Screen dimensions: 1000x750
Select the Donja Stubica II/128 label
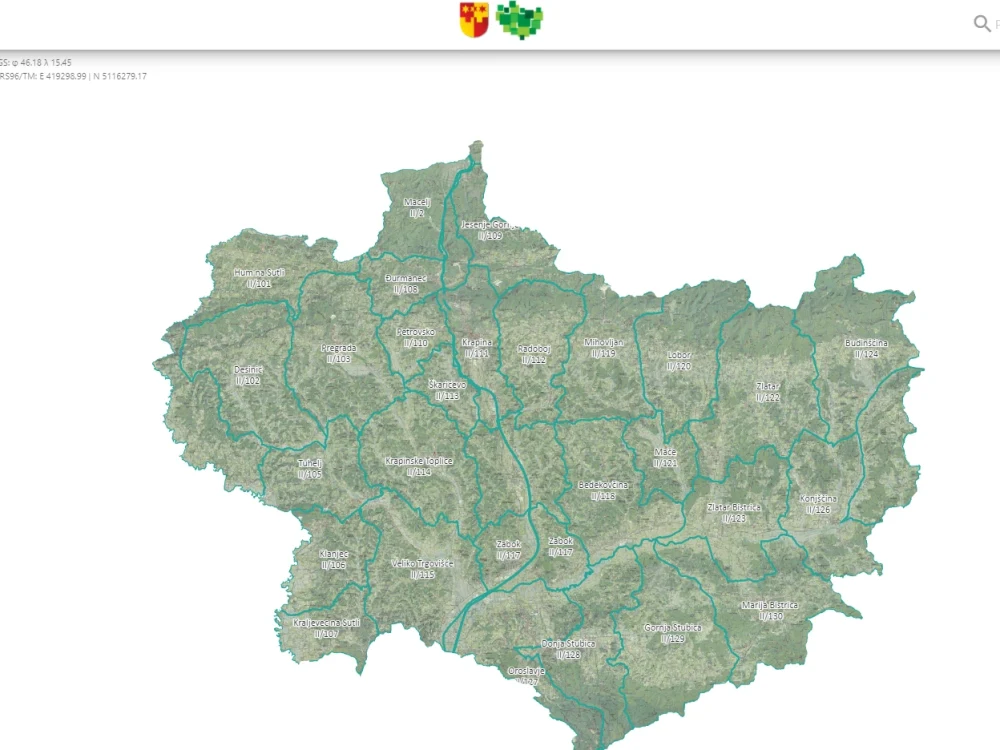pyautogui.click(x=568, y=649)
